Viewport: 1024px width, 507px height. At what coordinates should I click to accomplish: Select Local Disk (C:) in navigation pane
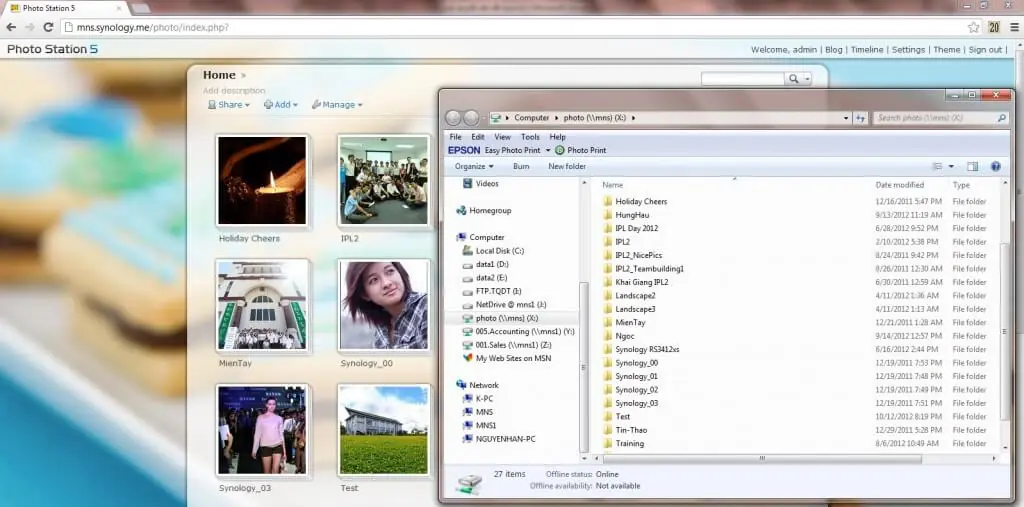[499, 251]
